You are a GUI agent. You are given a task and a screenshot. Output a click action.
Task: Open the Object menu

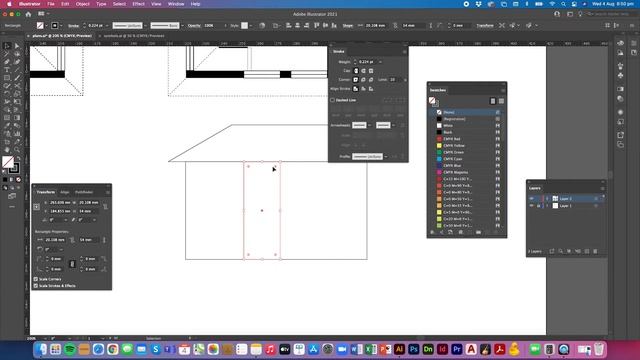pyautogui.click(x=82, y=4)
